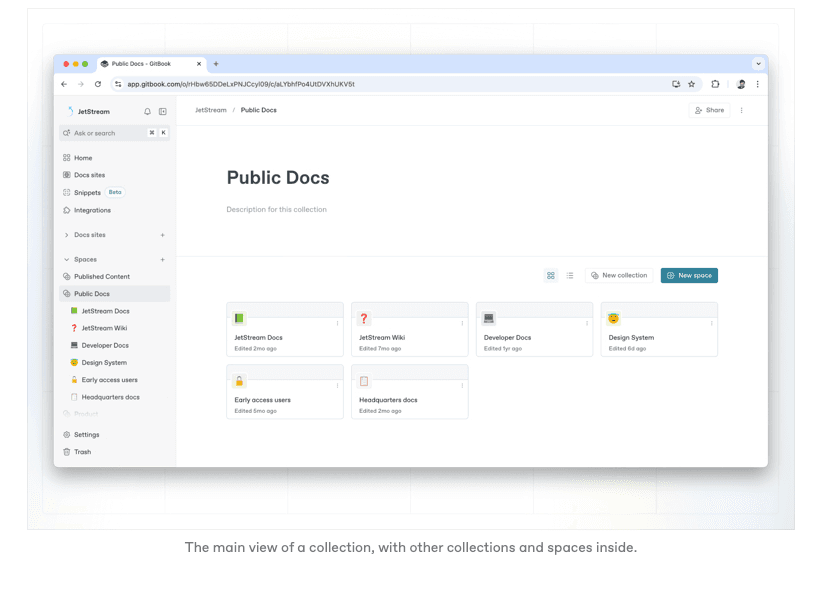Open kebab menu next to Share
The width and height of the screenshot is (838, 590).
(x=741, y=110)
